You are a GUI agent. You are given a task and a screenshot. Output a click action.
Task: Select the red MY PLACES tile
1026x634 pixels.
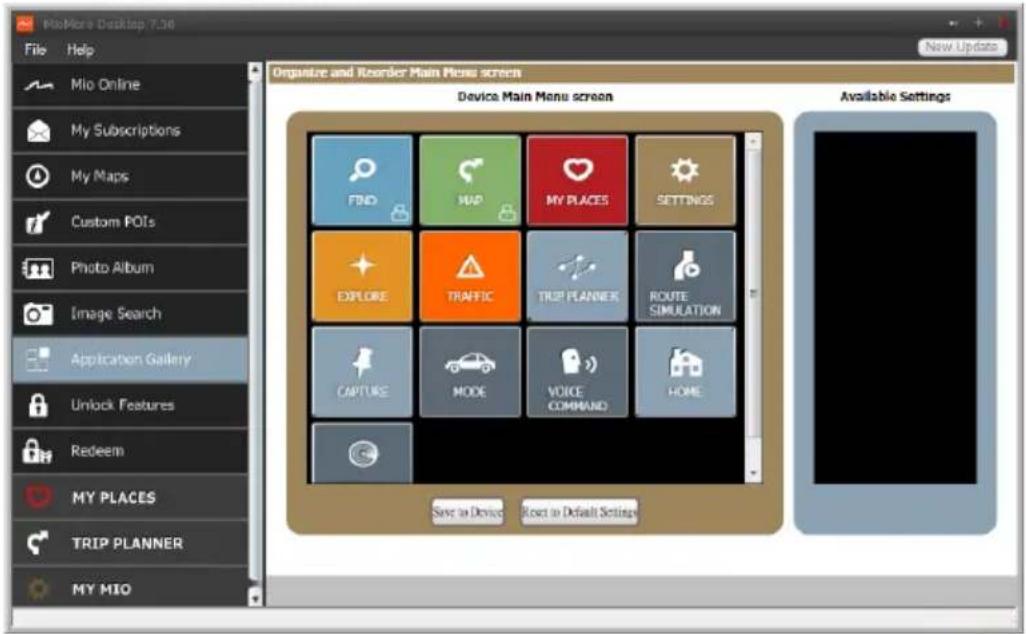pyautogui.click(x=577, y=180)
